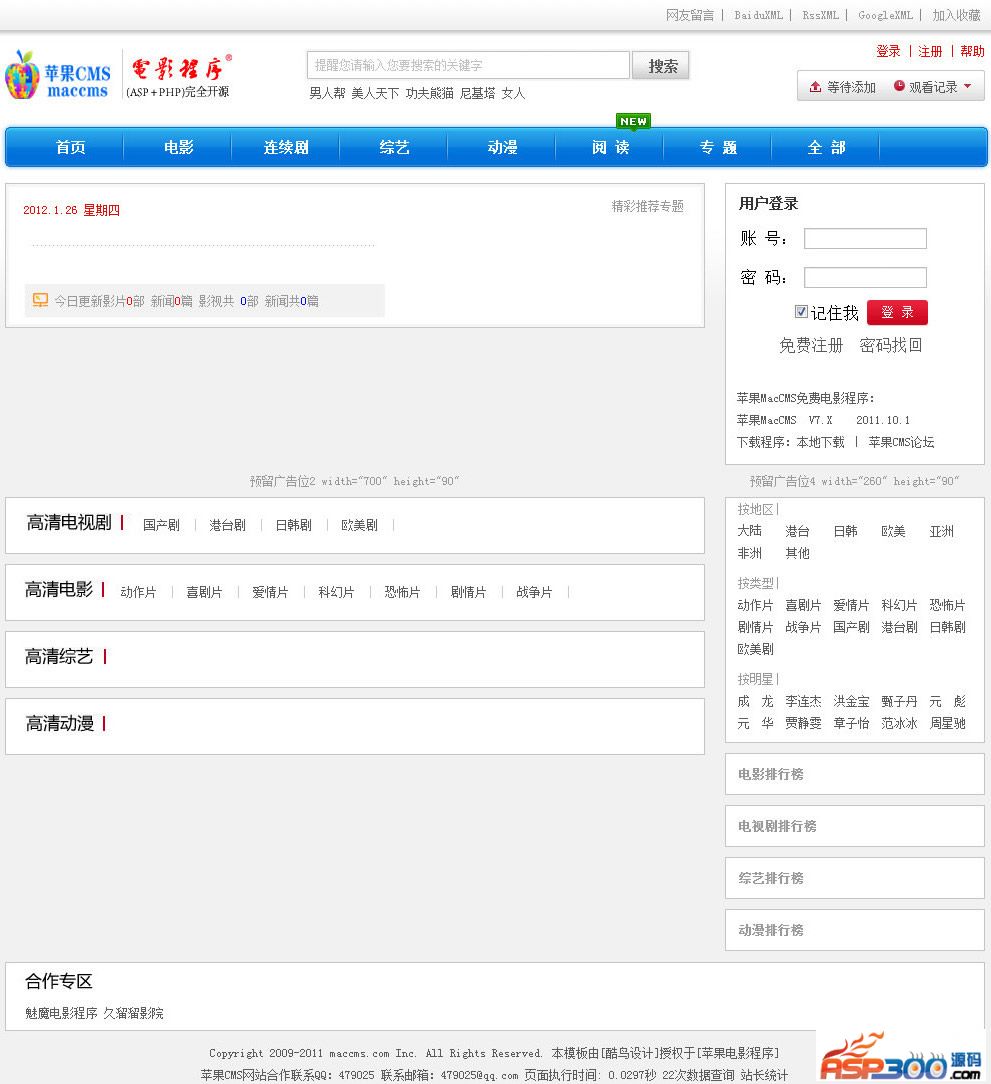Open the 综艺 navigation tab

(394, 147)
